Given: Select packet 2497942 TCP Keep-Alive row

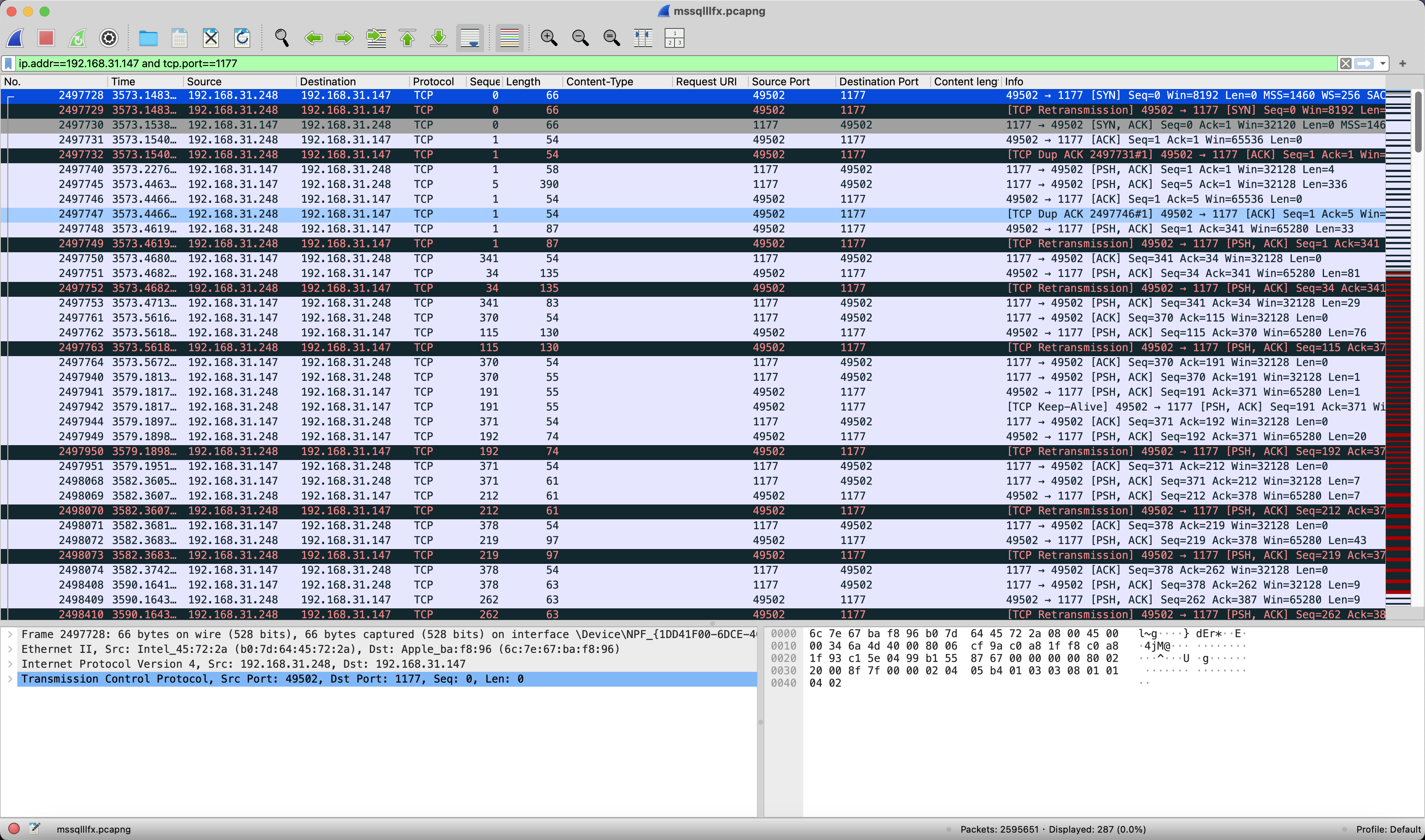Looking at the screenshot, I should (693, 407).
